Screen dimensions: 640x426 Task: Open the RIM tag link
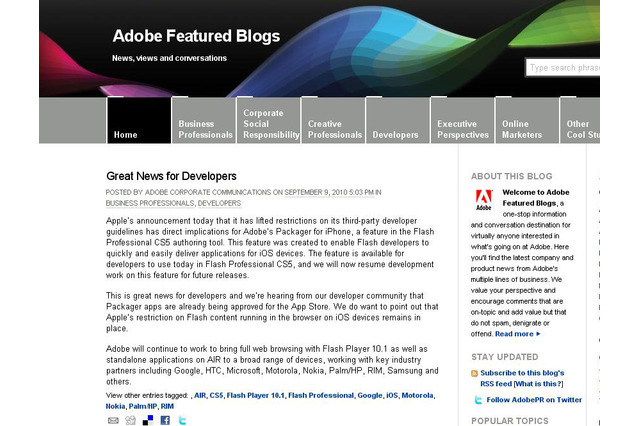pos(167,406)
